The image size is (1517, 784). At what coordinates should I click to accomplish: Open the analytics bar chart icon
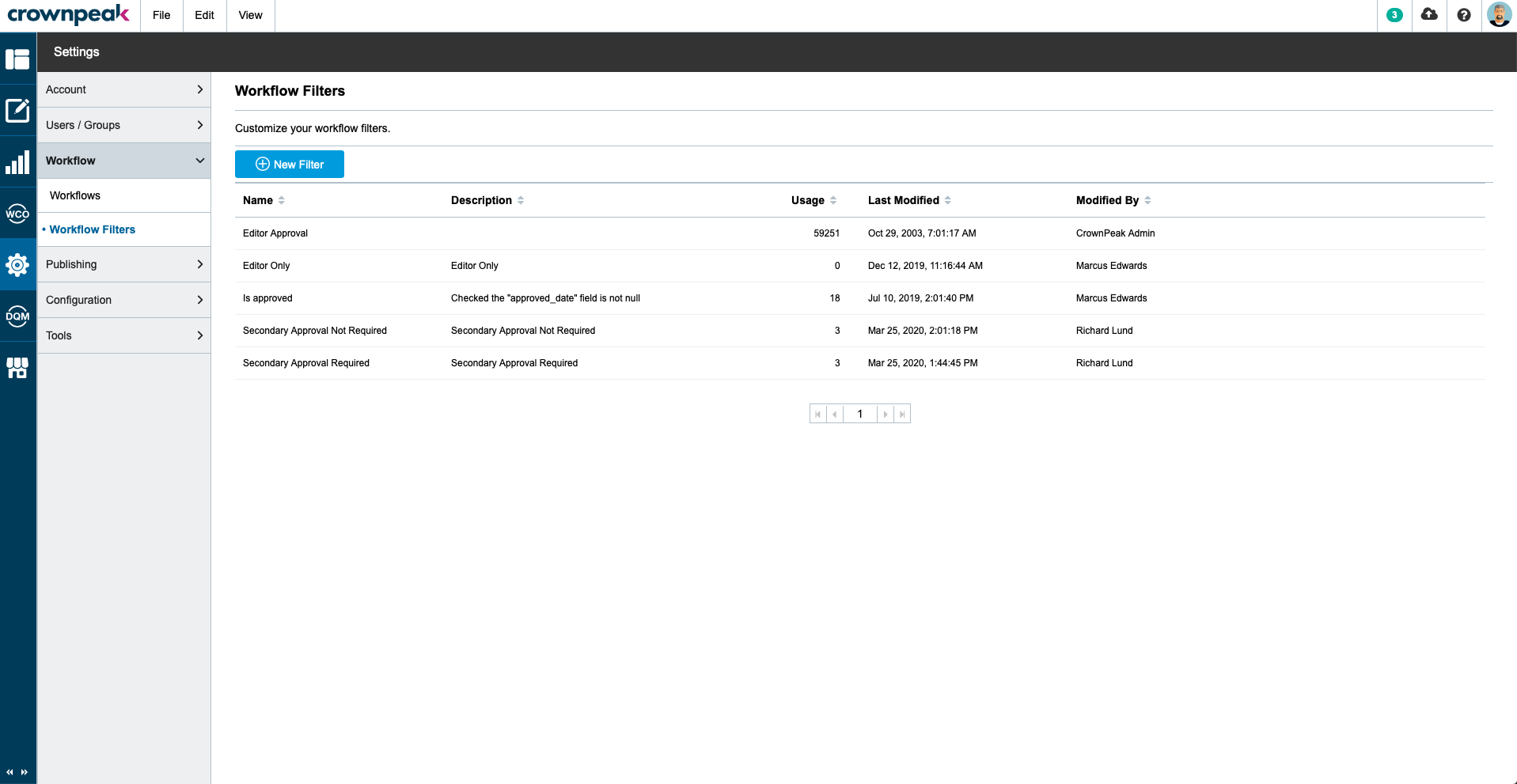point(17,162)
